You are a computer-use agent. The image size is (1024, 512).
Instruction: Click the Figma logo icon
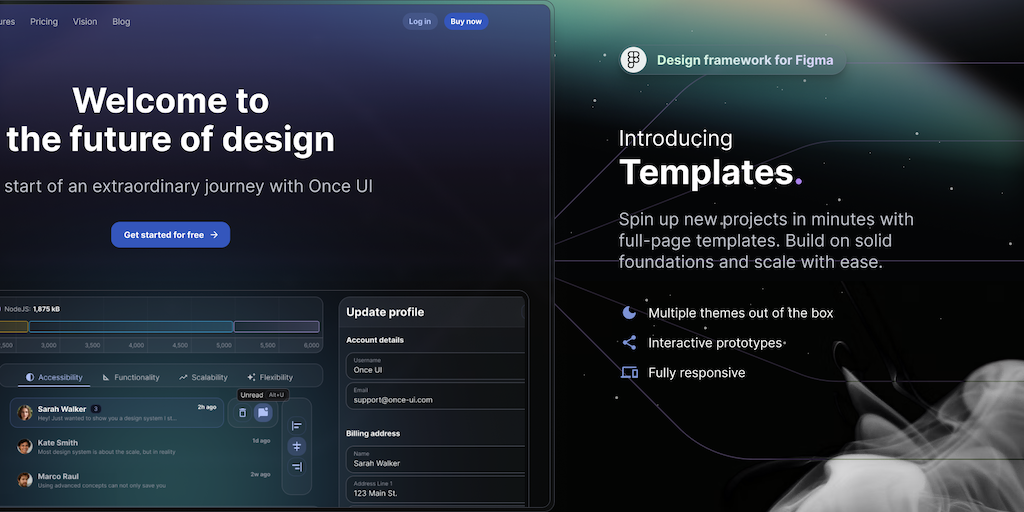[x=633, y=60]
